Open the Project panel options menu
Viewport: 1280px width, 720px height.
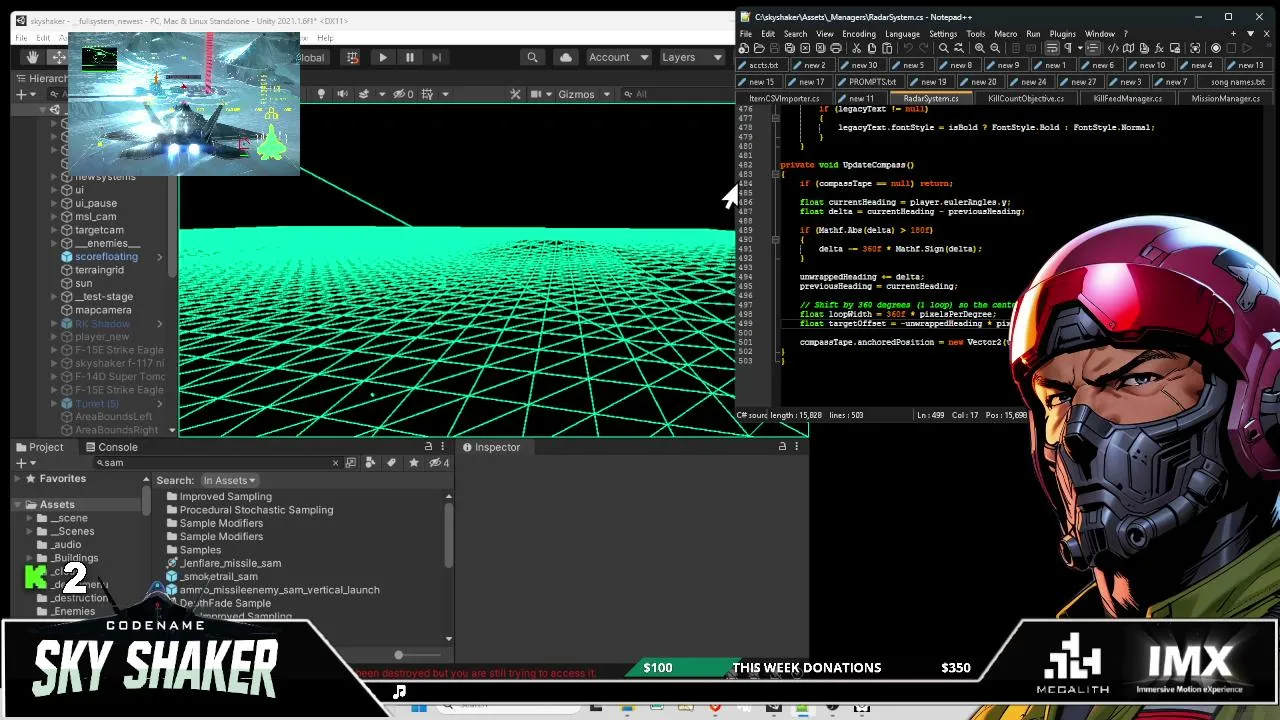(442, 447)
